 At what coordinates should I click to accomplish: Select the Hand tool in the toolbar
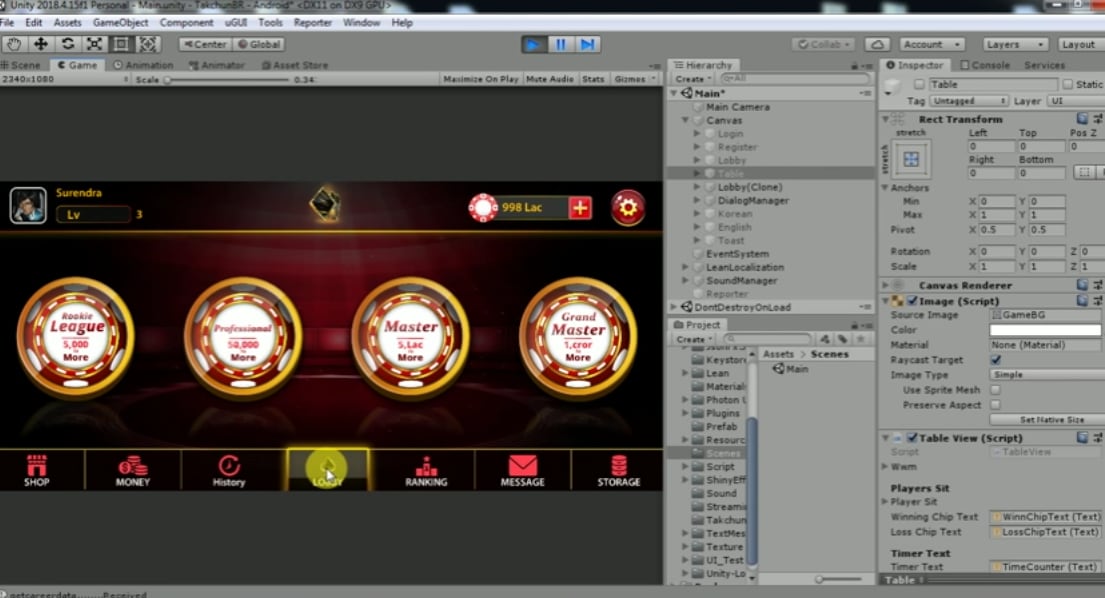coord(14,44)
